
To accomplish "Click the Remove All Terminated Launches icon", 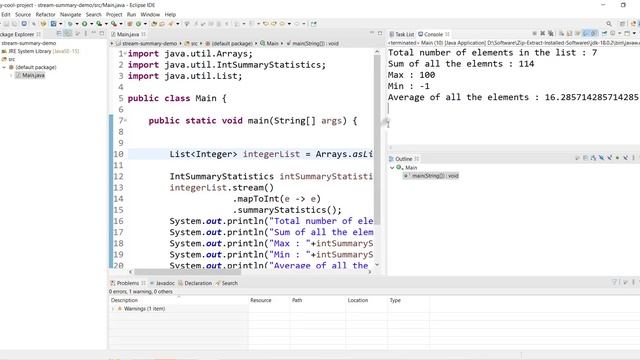I will pyautogui.click(x=551, y=33).
